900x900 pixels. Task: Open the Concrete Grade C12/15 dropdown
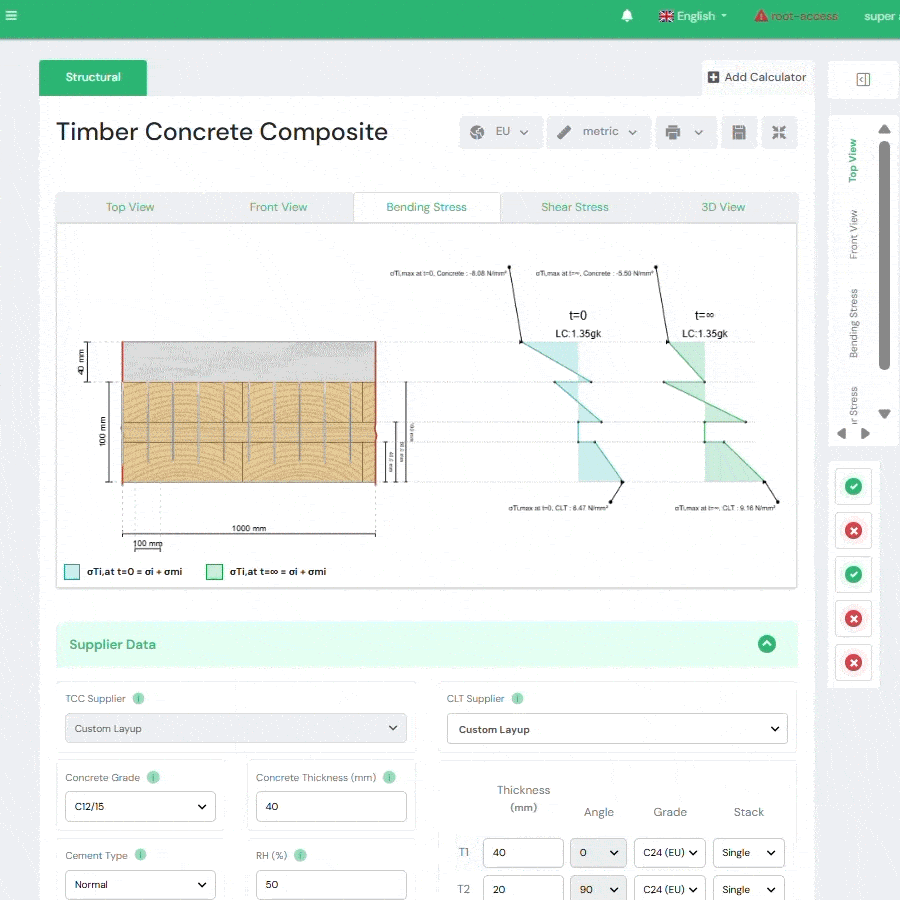(x=140, y=806)
